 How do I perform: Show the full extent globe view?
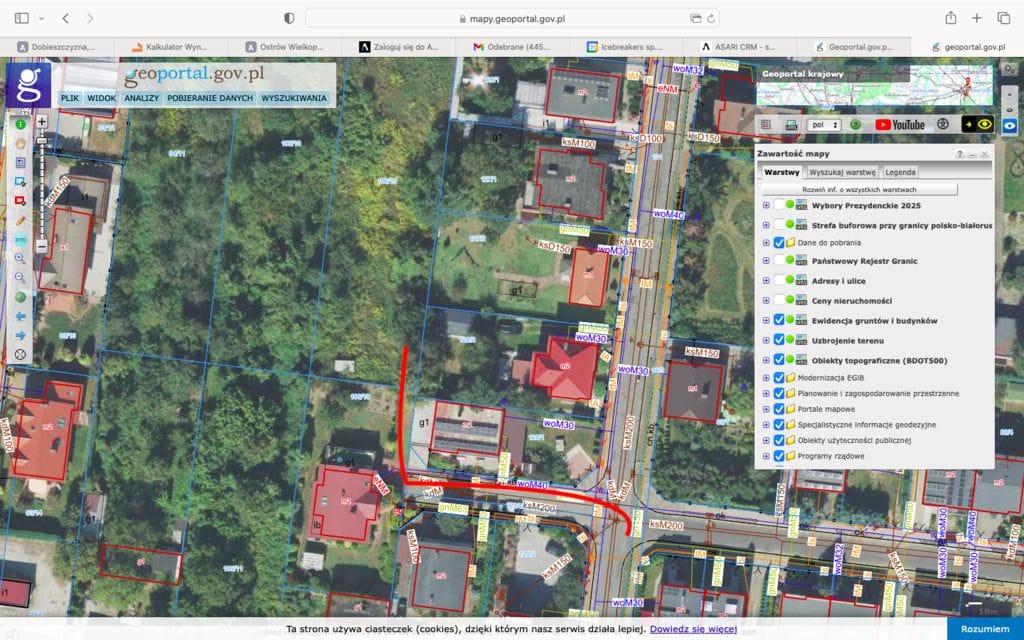point(20,297)
